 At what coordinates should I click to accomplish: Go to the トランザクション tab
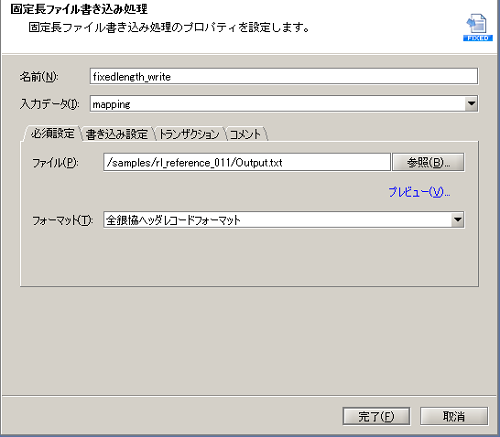pyautogui.click(x=189, y=134)
